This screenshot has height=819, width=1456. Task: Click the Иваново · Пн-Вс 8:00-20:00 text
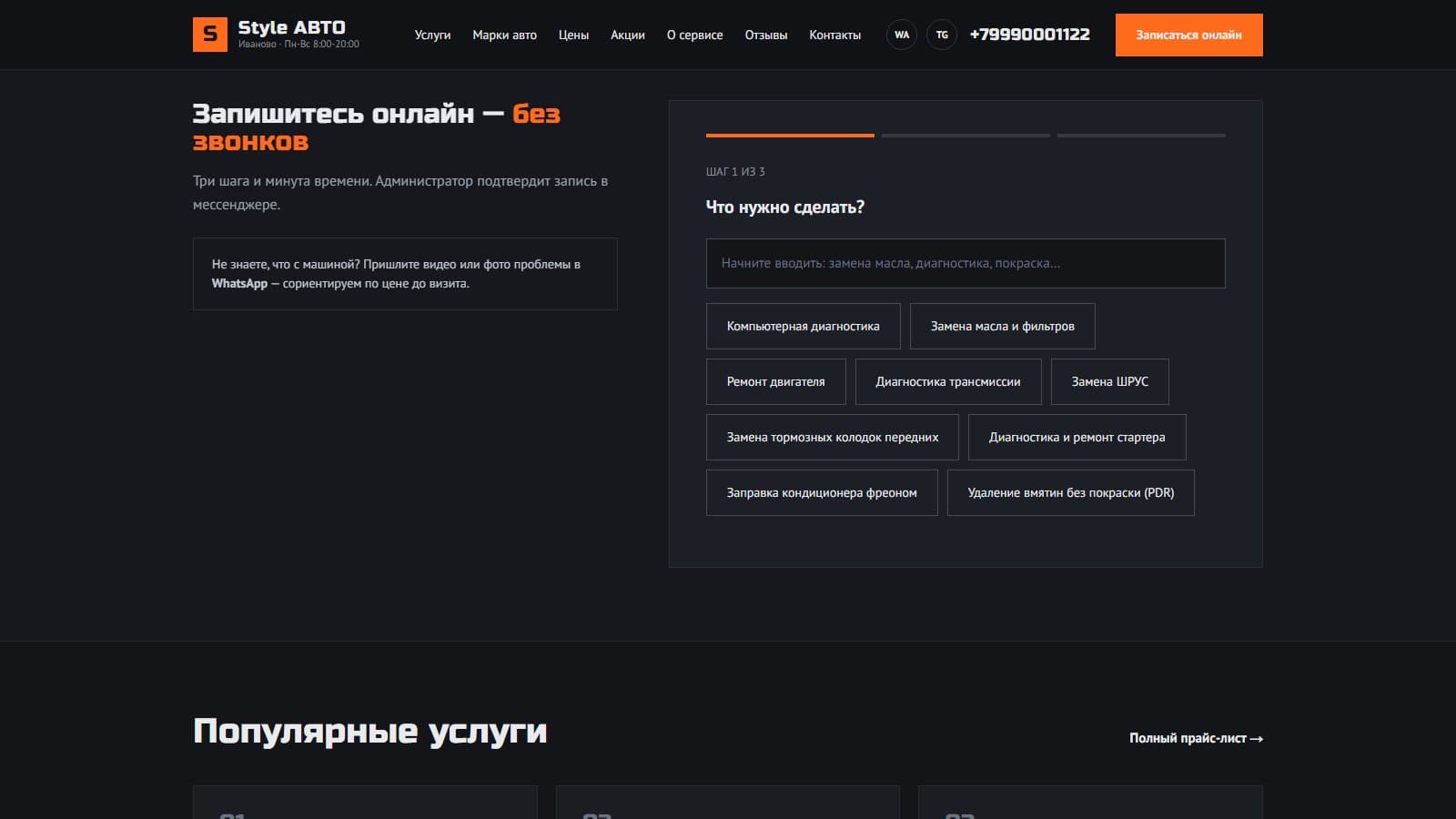pyautogui.click(x=298, y=44)
